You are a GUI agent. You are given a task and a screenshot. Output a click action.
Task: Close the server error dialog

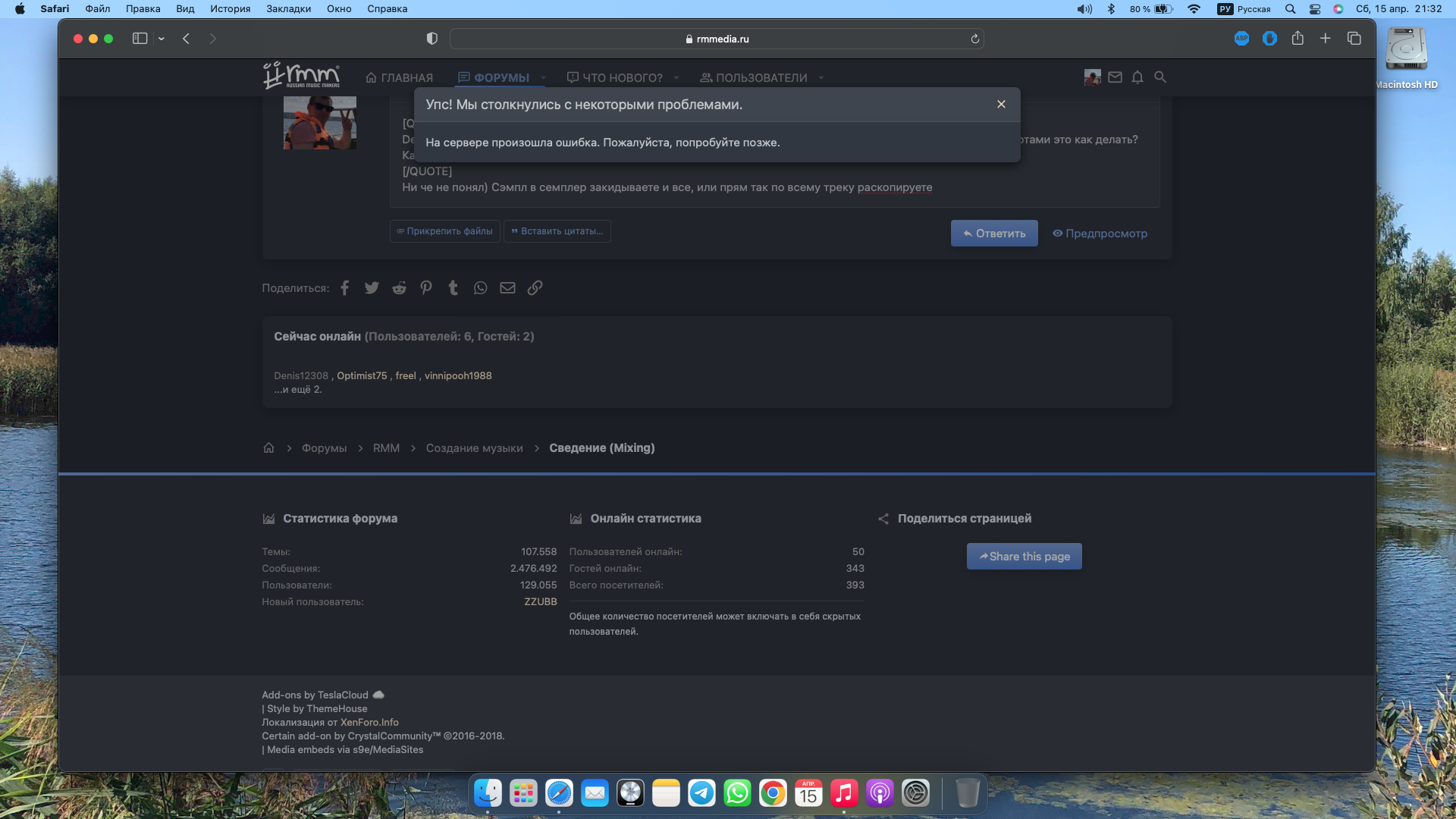click(1001, 105)
